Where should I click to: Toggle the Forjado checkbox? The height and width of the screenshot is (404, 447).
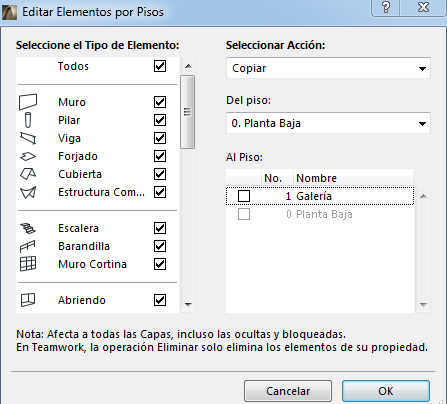[160, 156]
